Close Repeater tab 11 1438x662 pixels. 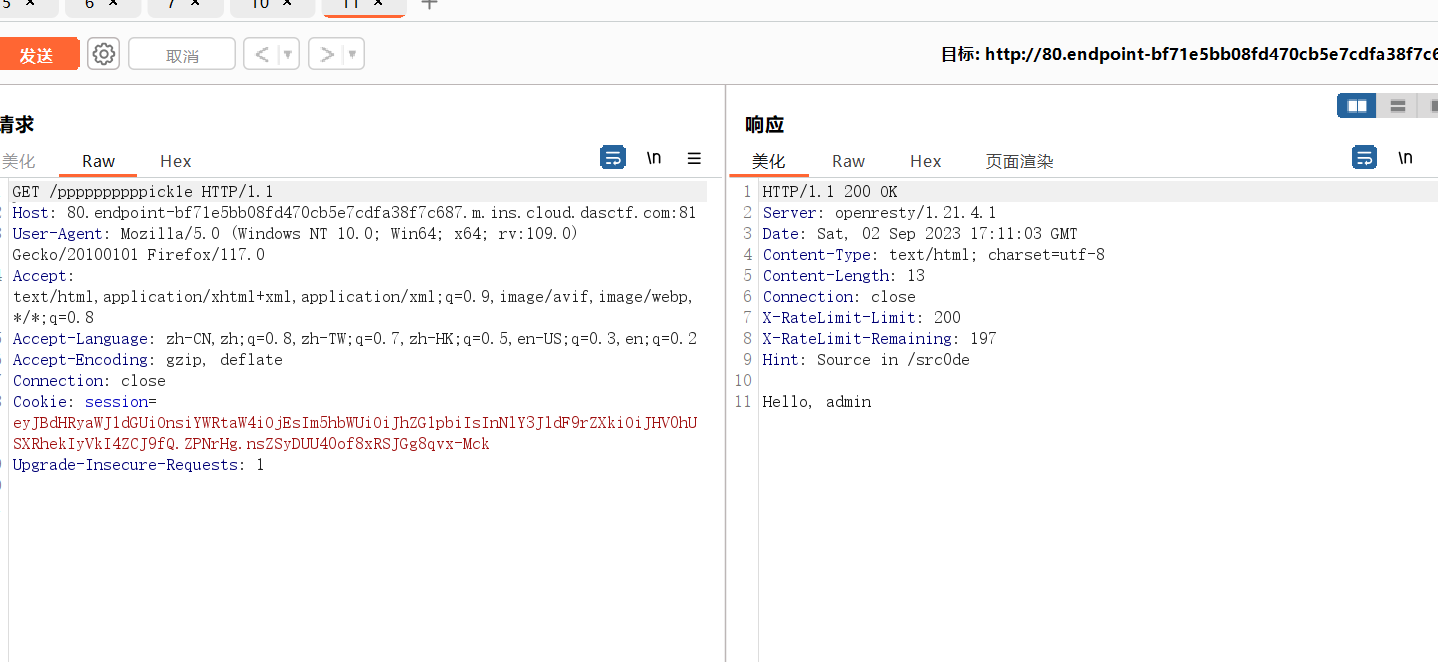point(378,3)
